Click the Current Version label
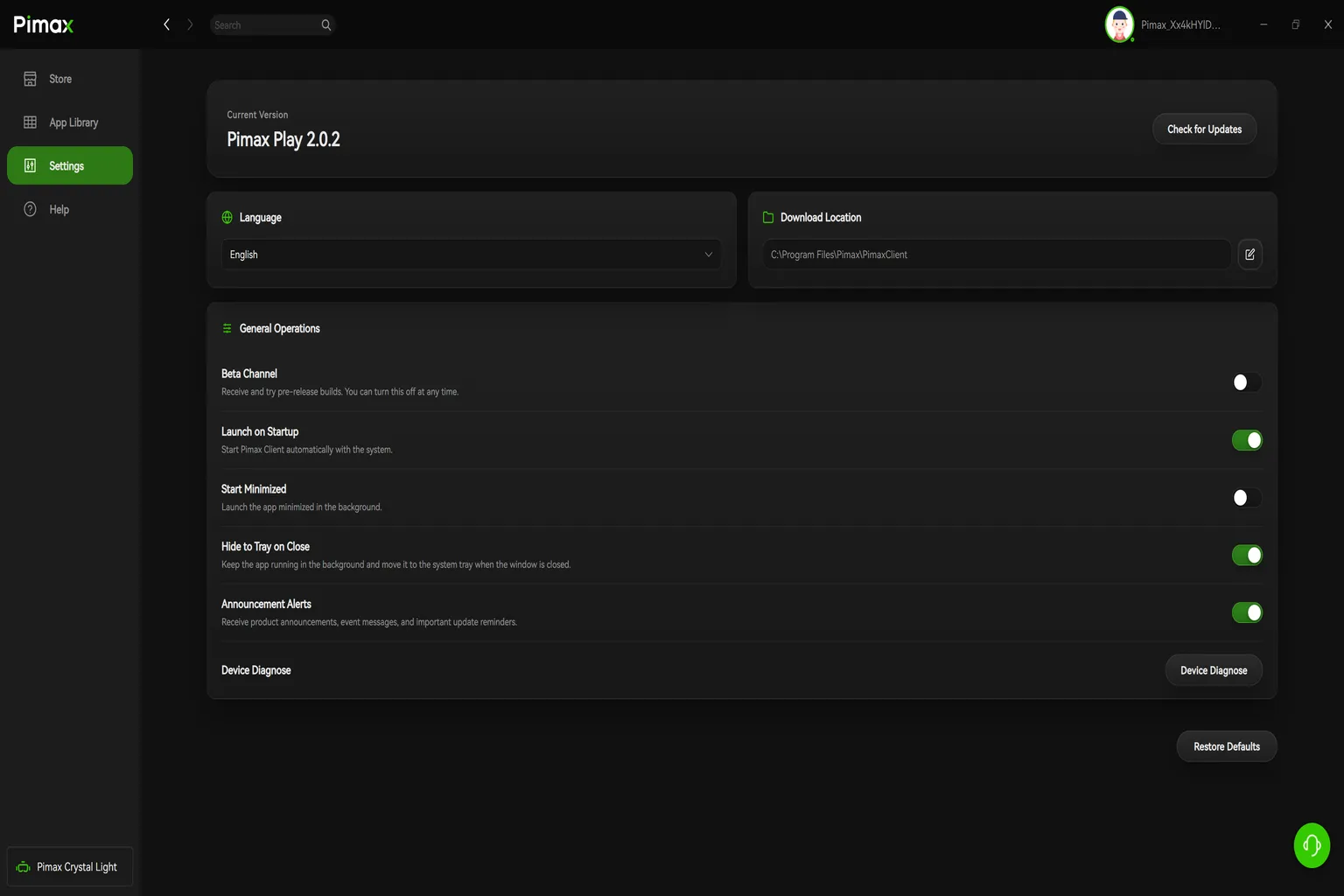The image size is (1344, 896). pyautogui.click(x=257, y=115)
